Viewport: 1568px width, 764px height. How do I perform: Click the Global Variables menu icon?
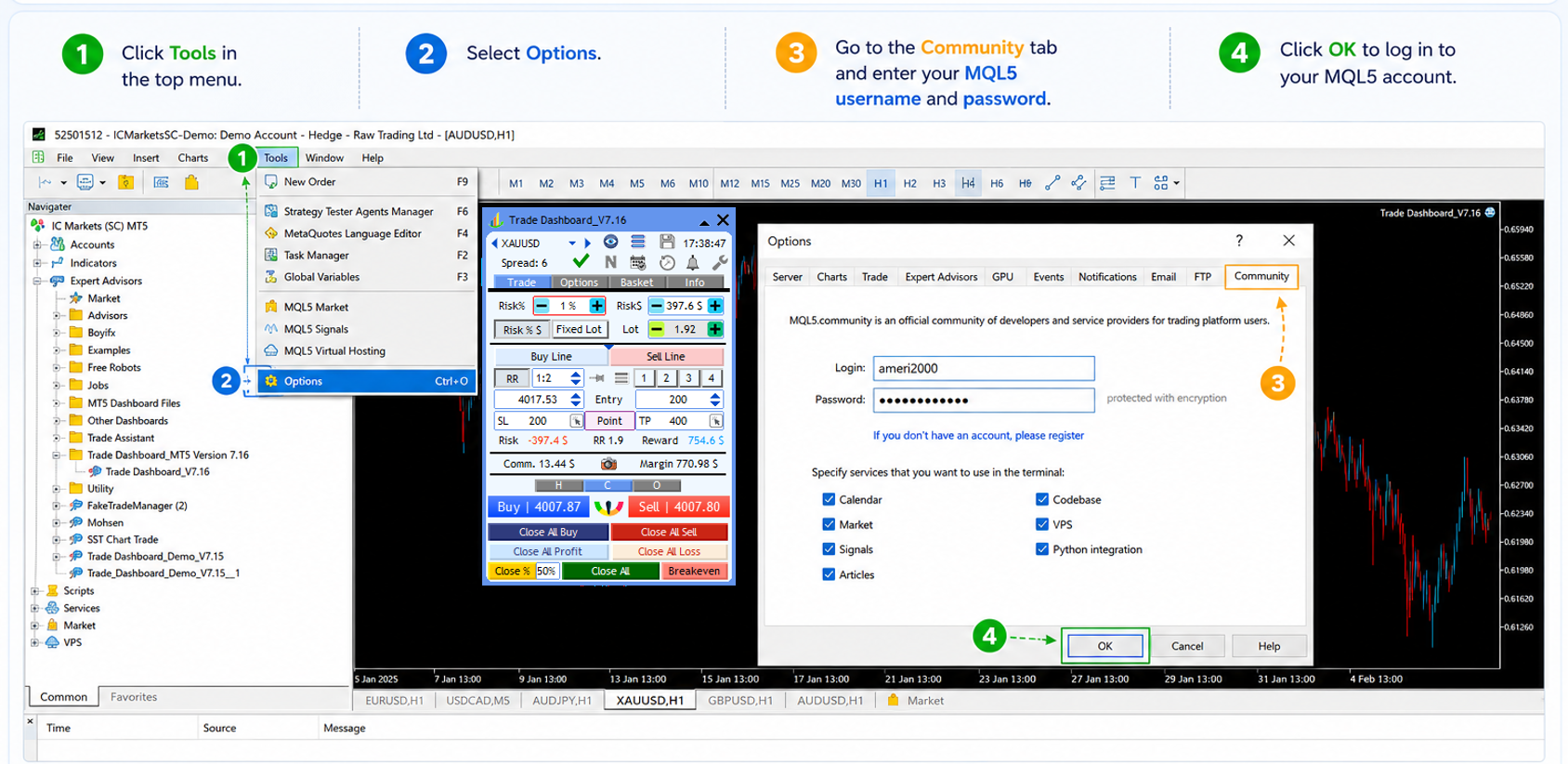pos(271,277)
